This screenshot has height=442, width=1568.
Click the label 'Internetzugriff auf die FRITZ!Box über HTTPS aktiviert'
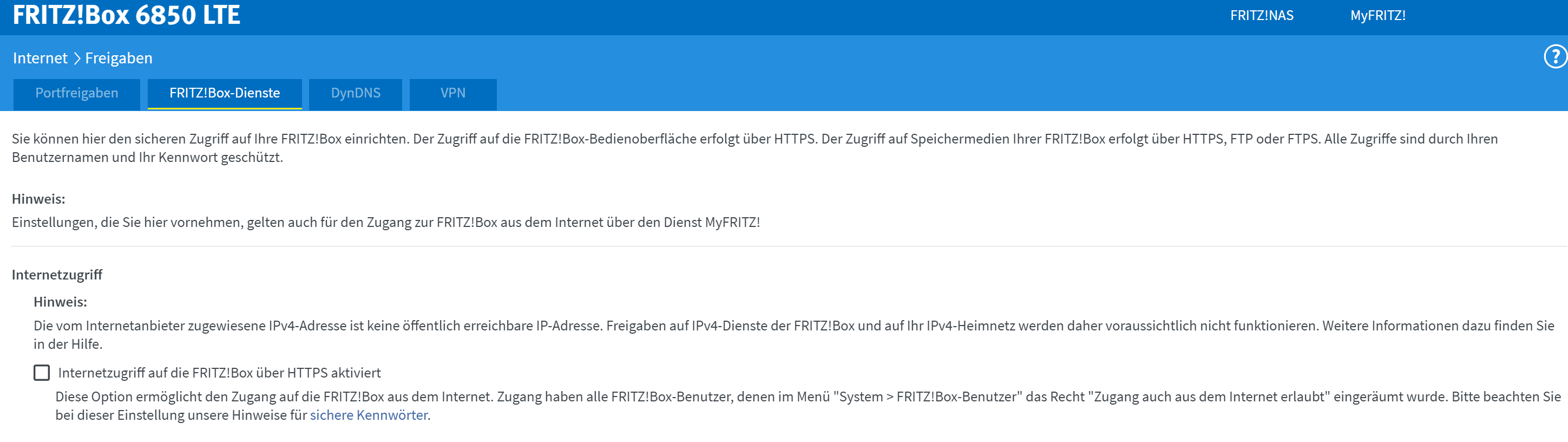click(219, 373)
